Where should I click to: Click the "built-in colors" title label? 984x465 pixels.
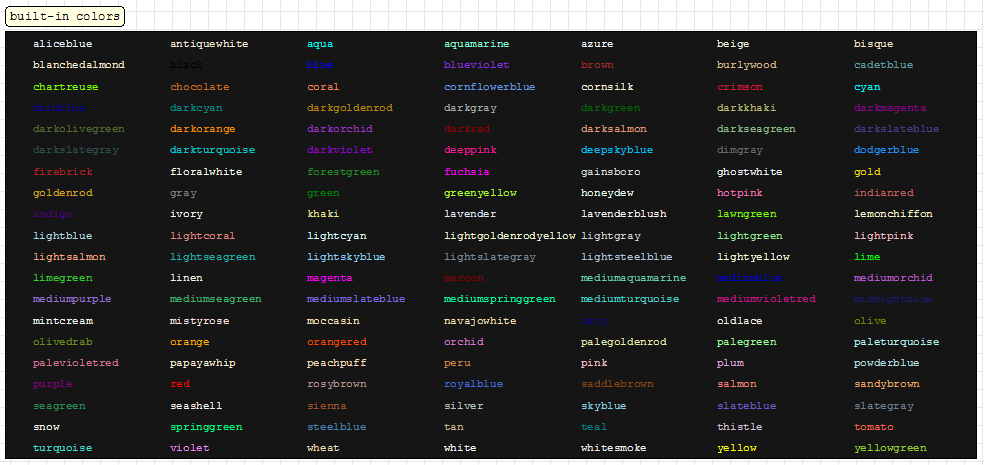[65, 16]
